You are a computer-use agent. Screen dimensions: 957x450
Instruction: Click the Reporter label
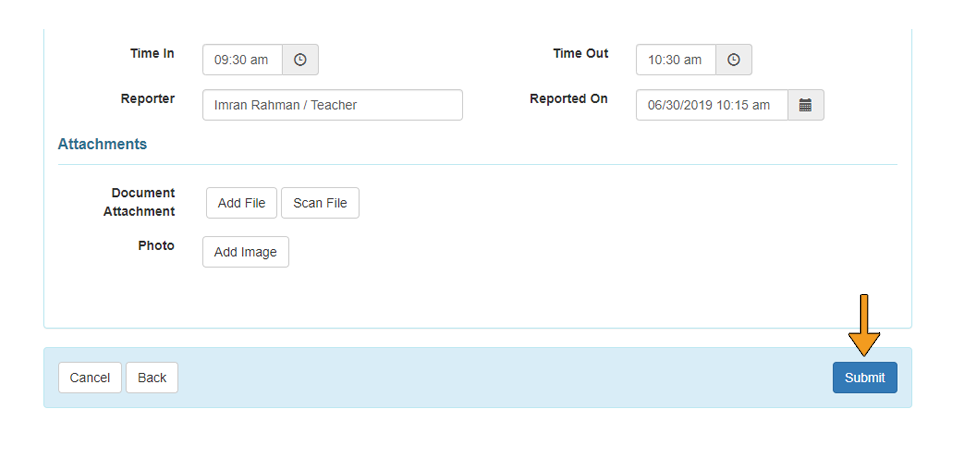point(147,98)
